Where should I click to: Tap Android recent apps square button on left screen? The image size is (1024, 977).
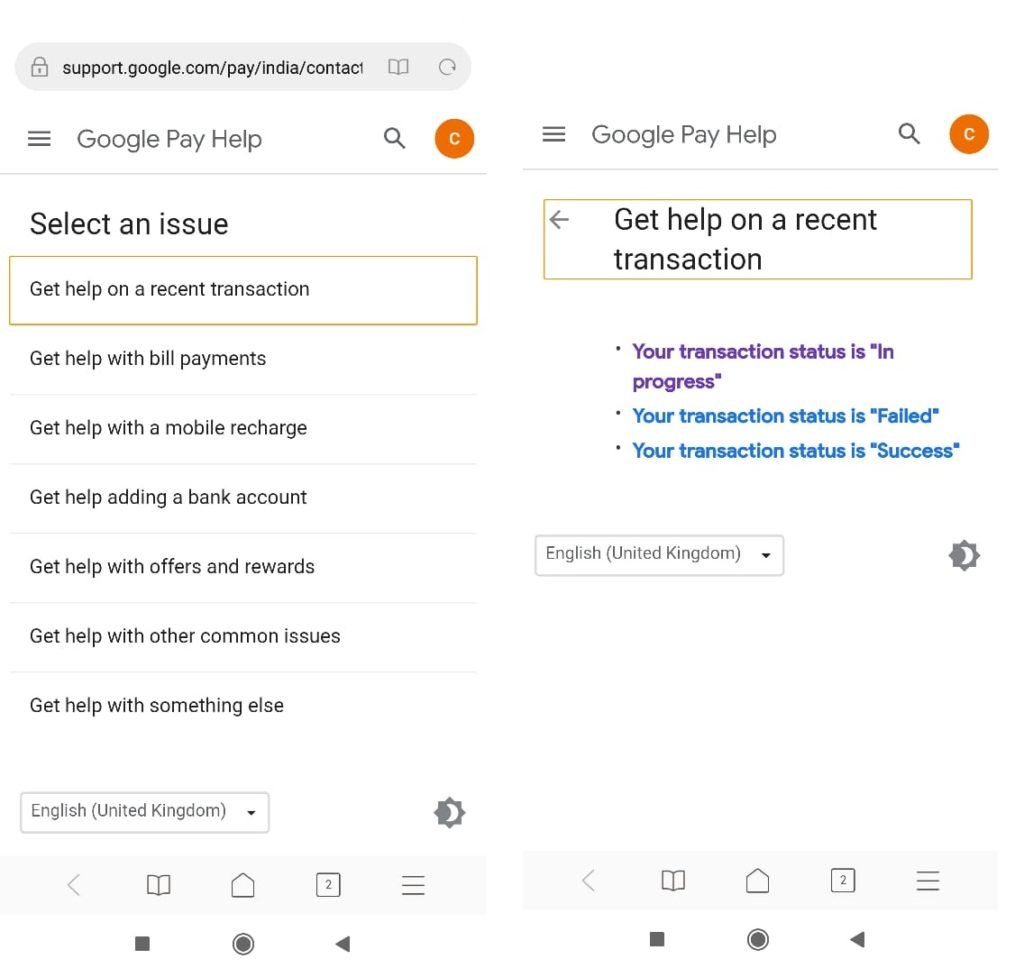point(142,944)
